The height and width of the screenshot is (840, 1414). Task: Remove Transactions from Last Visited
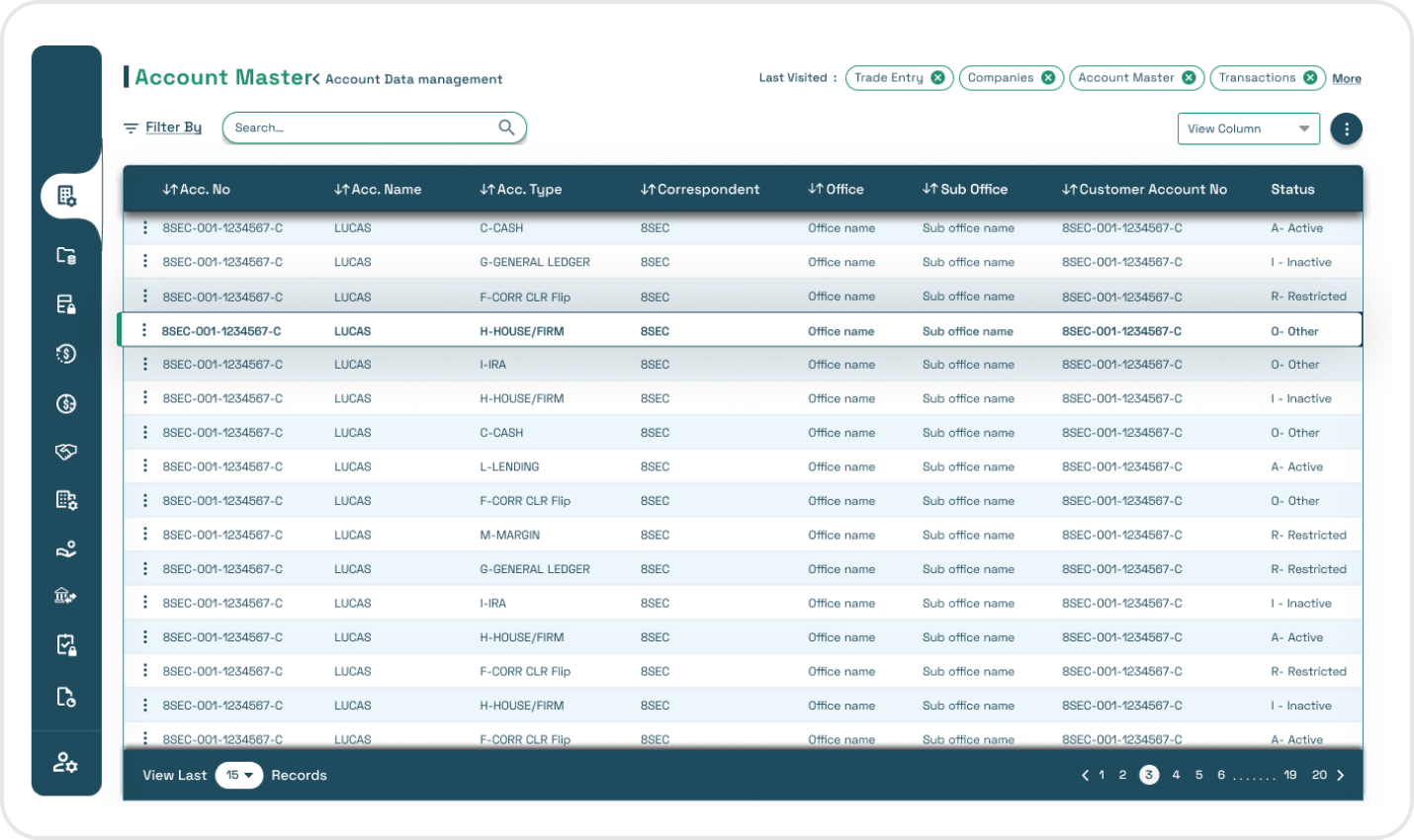(x=1310, y=78)
